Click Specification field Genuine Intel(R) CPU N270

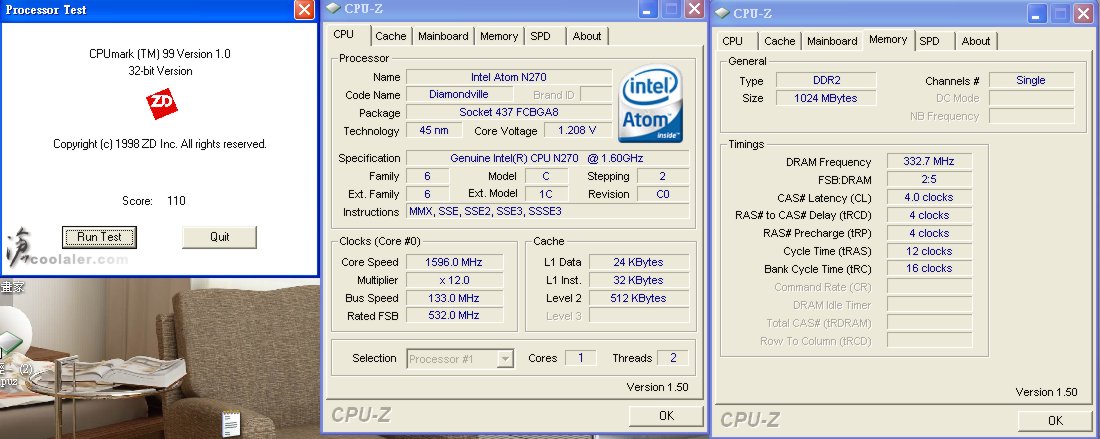point(547,158)
